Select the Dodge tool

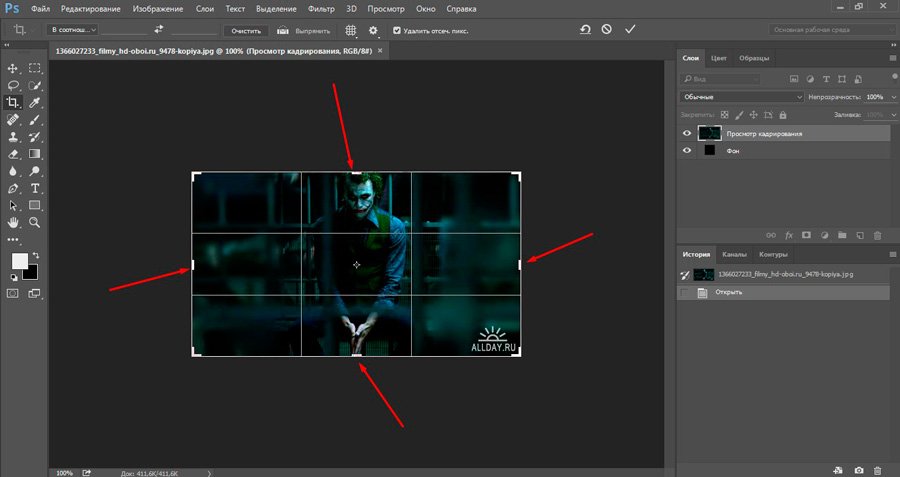[x=34, y=171]
